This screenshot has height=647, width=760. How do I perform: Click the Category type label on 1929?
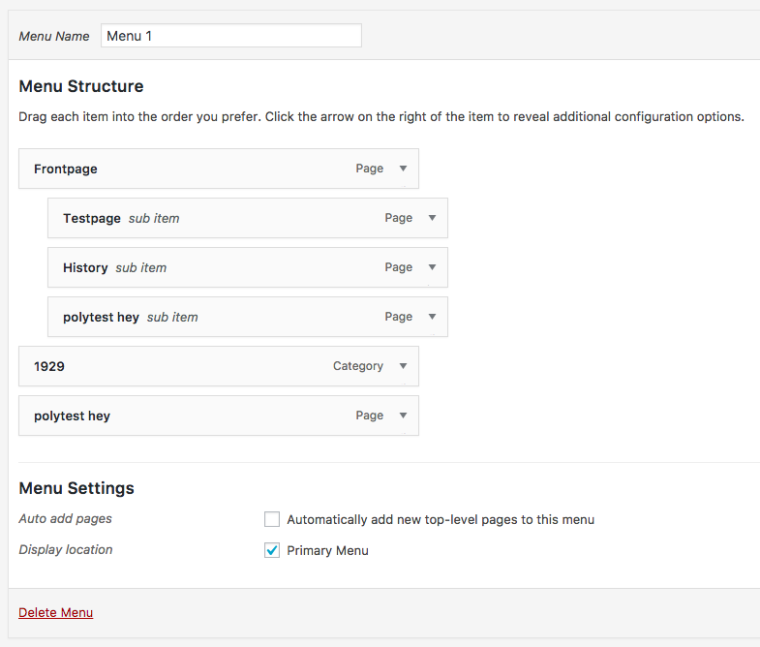click(x=358, y=366)
